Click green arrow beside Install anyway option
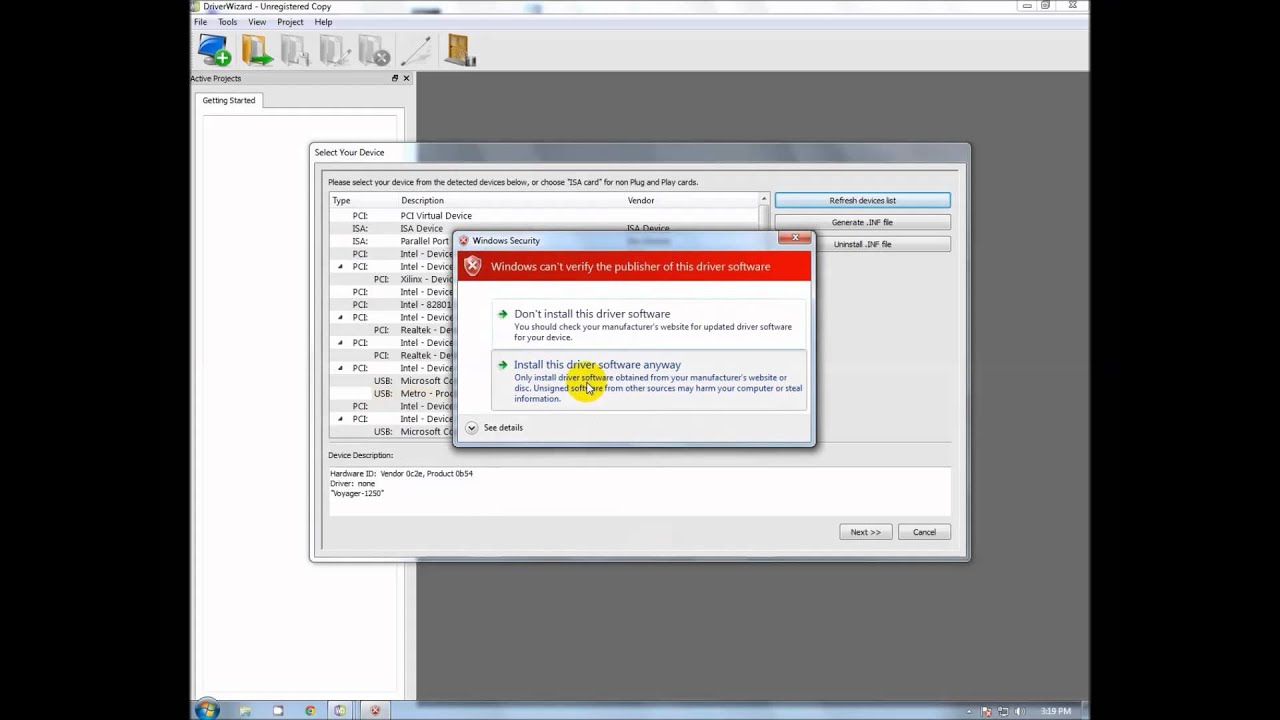 click(503, 365)
